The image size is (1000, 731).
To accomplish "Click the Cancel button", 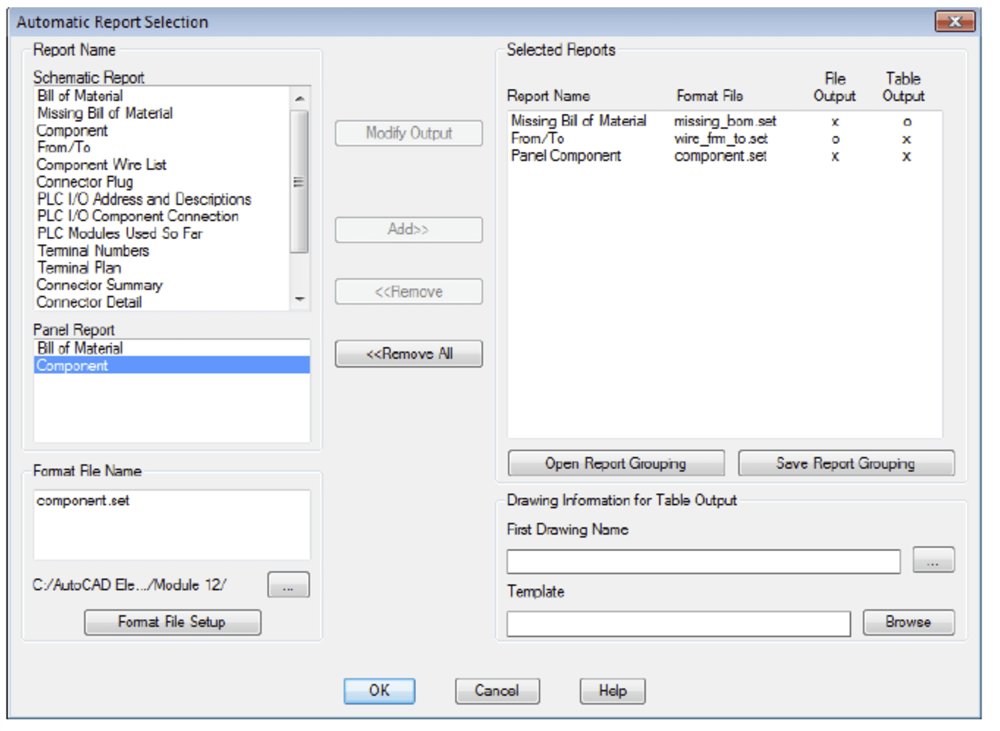I will (x=497, y=691).
